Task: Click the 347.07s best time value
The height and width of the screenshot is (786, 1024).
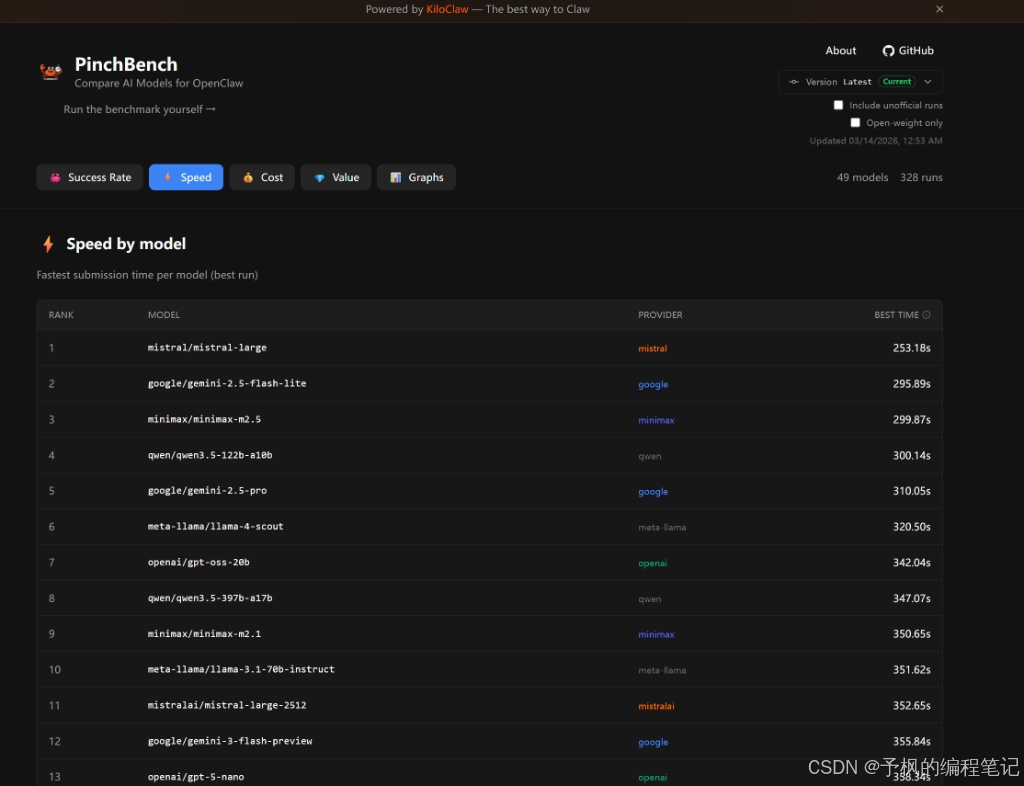Action: coord(912,599)
